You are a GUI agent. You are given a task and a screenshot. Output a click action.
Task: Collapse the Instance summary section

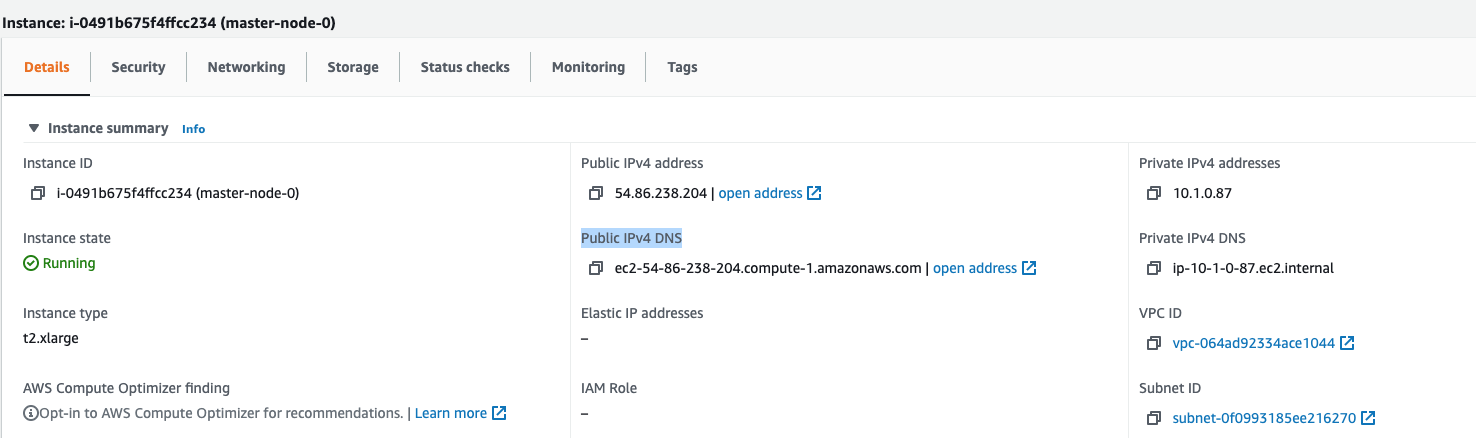(34, 128)
